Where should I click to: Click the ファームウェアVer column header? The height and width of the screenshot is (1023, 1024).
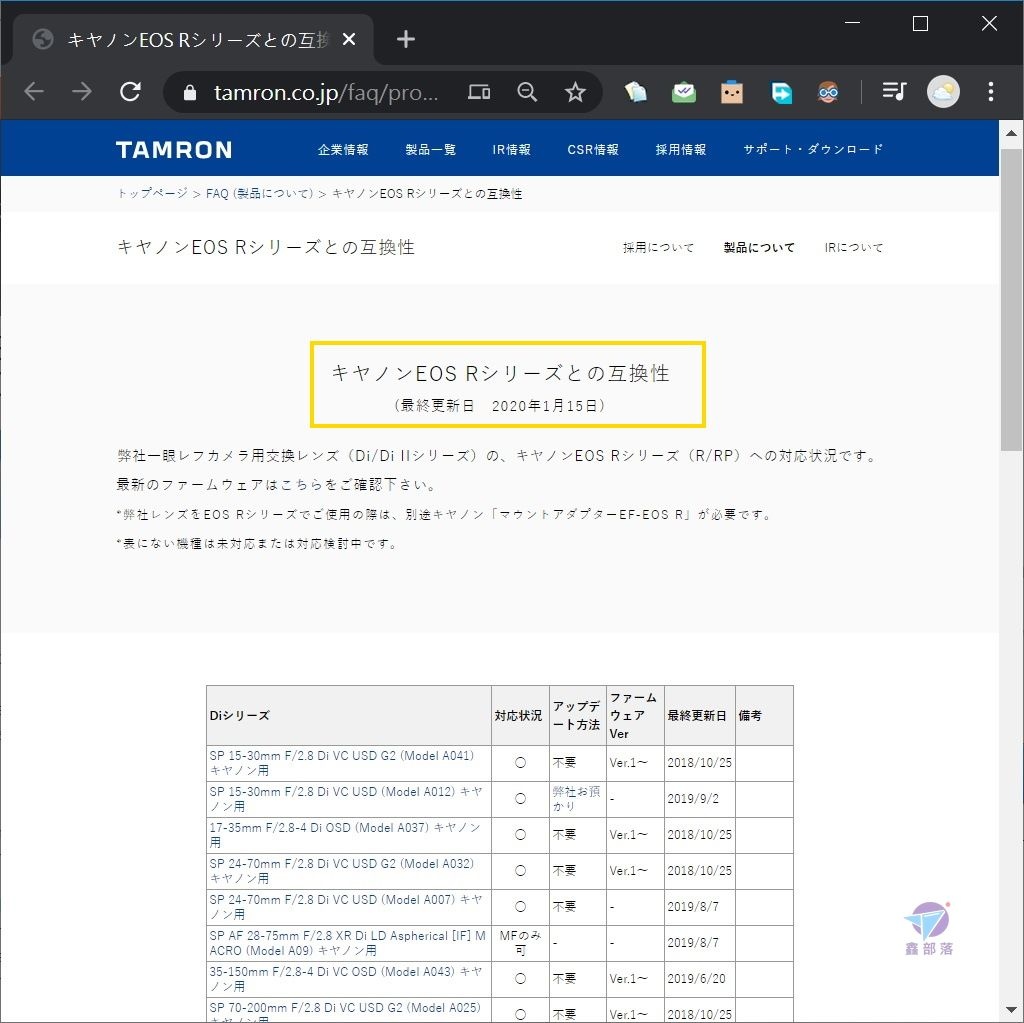coord(635,715)
